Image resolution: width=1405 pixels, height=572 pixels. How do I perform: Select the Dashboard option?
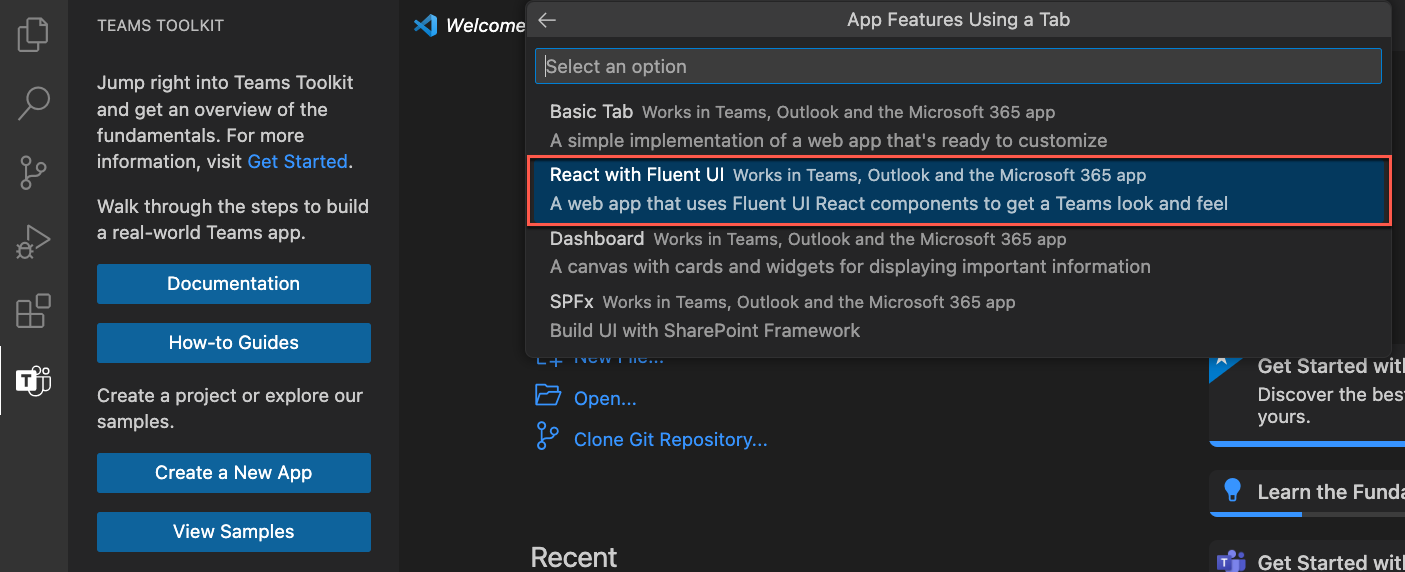958,252
